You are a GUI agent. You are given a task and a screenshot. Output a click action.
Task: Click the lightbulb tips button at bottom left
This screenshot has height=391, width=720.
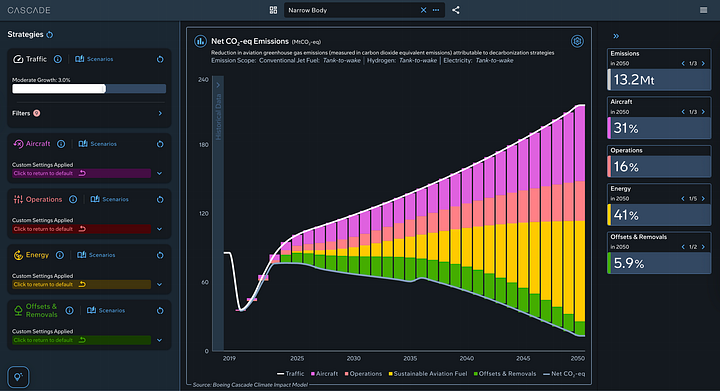[x=18, y=377]
